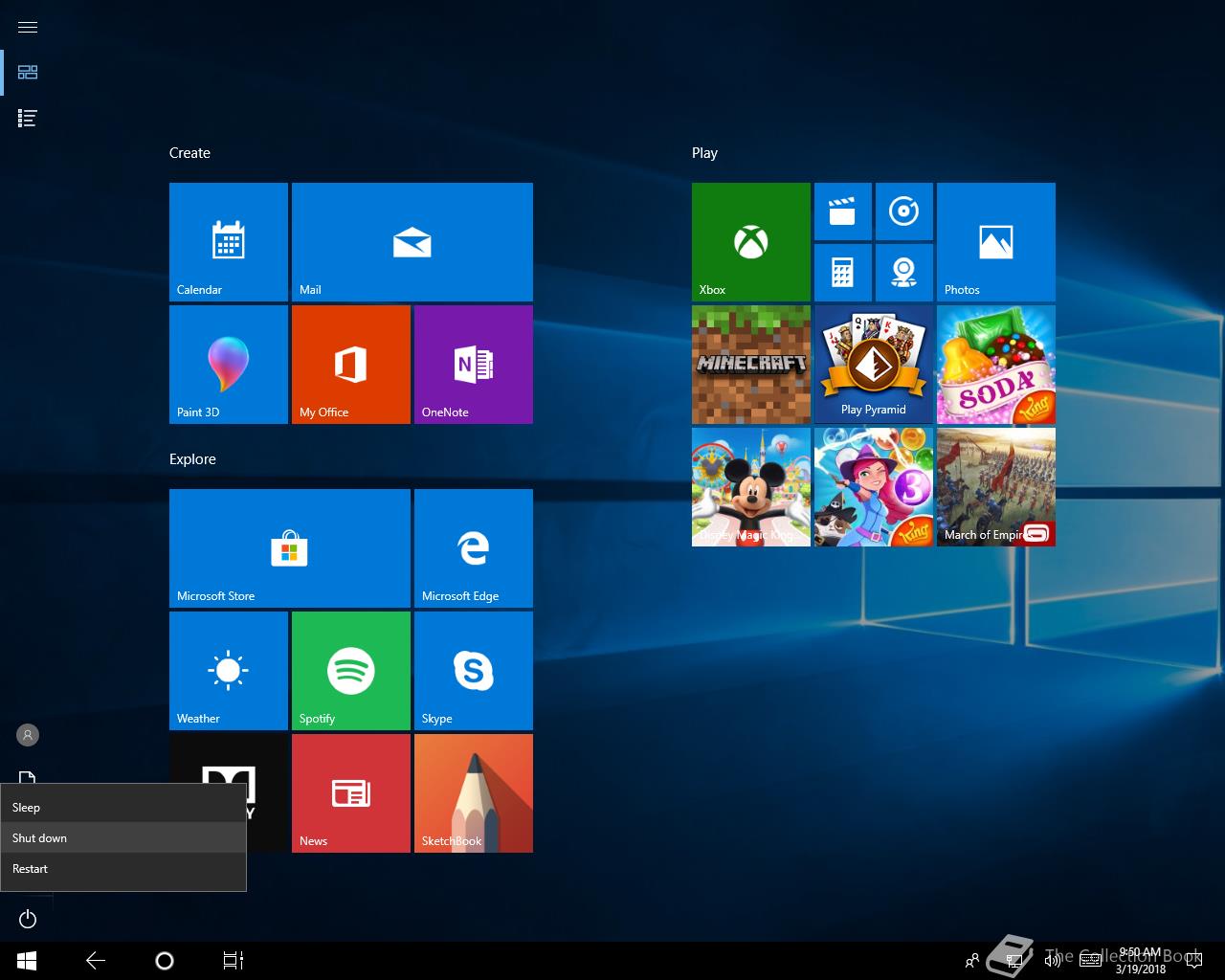
Task: Launch OneNote tile
Action: click(474, 365)
